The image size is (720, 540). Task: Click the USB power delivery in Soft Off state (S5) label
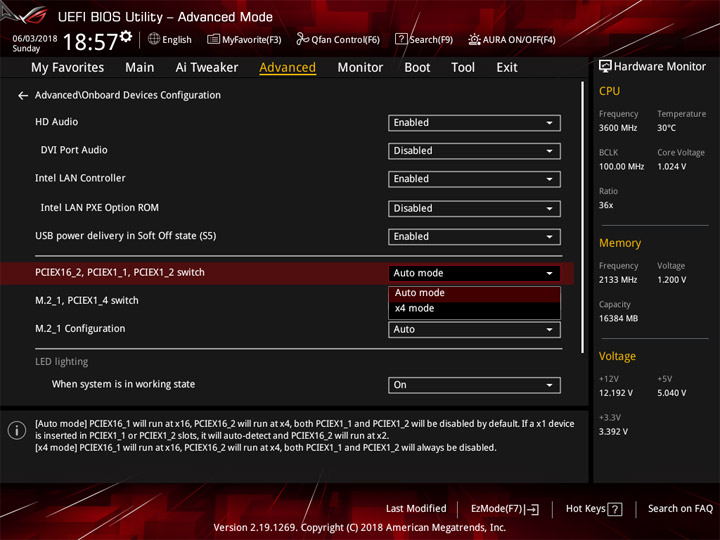click(125, 236)
